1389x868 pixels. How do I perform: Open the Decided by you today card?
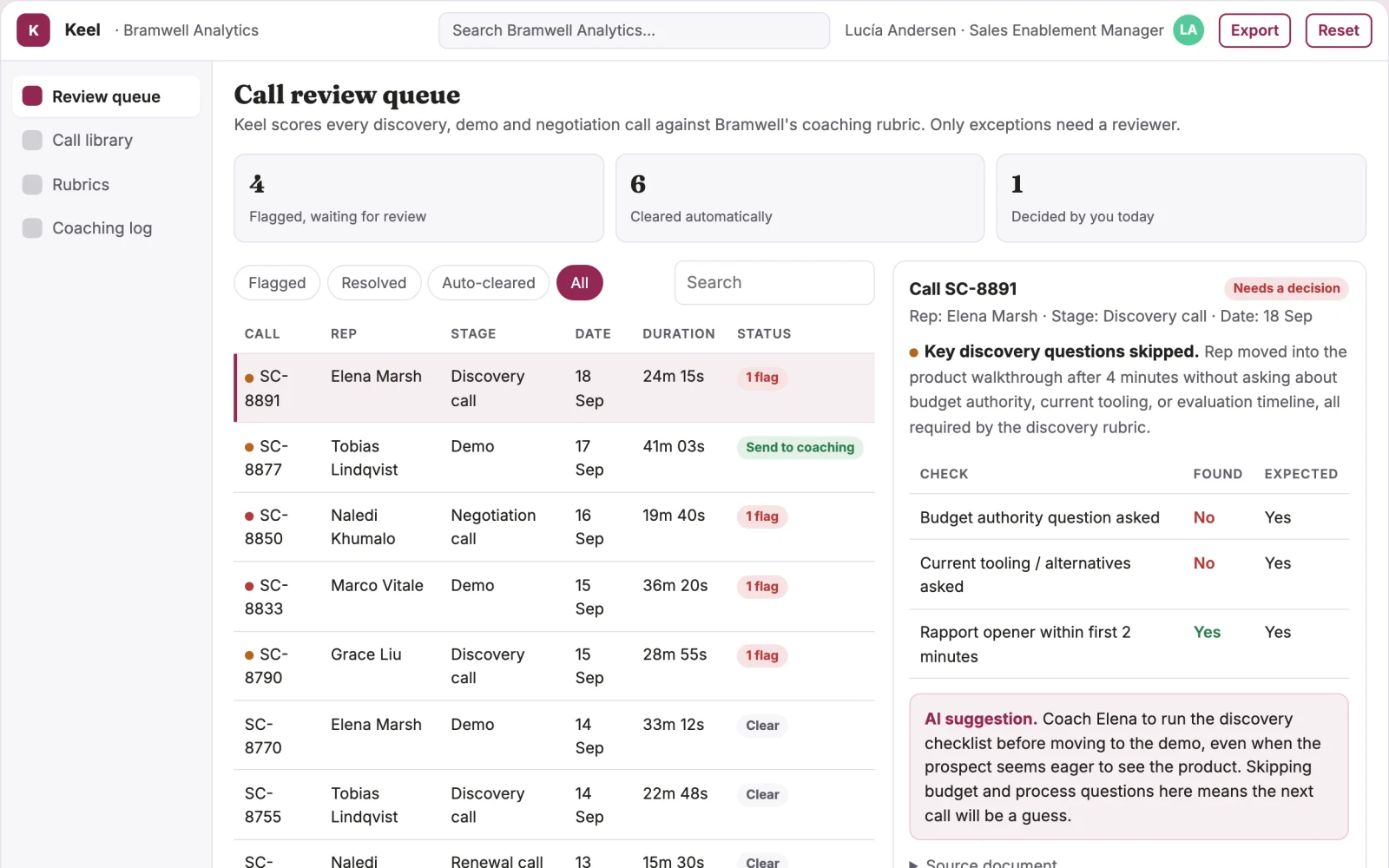pyautogui.click(x=1181, y=198)
